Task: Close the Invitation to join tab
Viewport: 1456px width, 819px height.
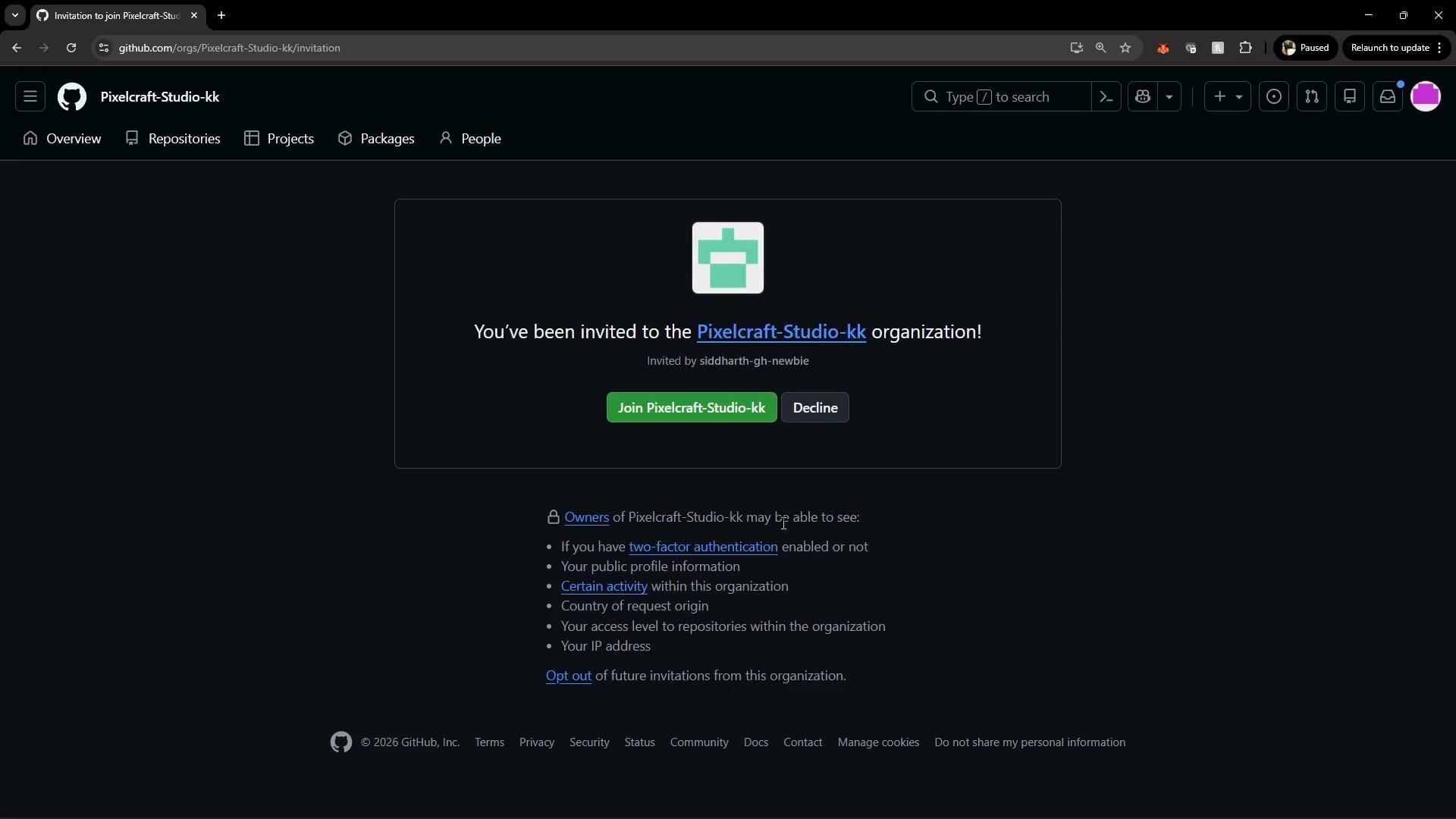Action: pos(194,15)
